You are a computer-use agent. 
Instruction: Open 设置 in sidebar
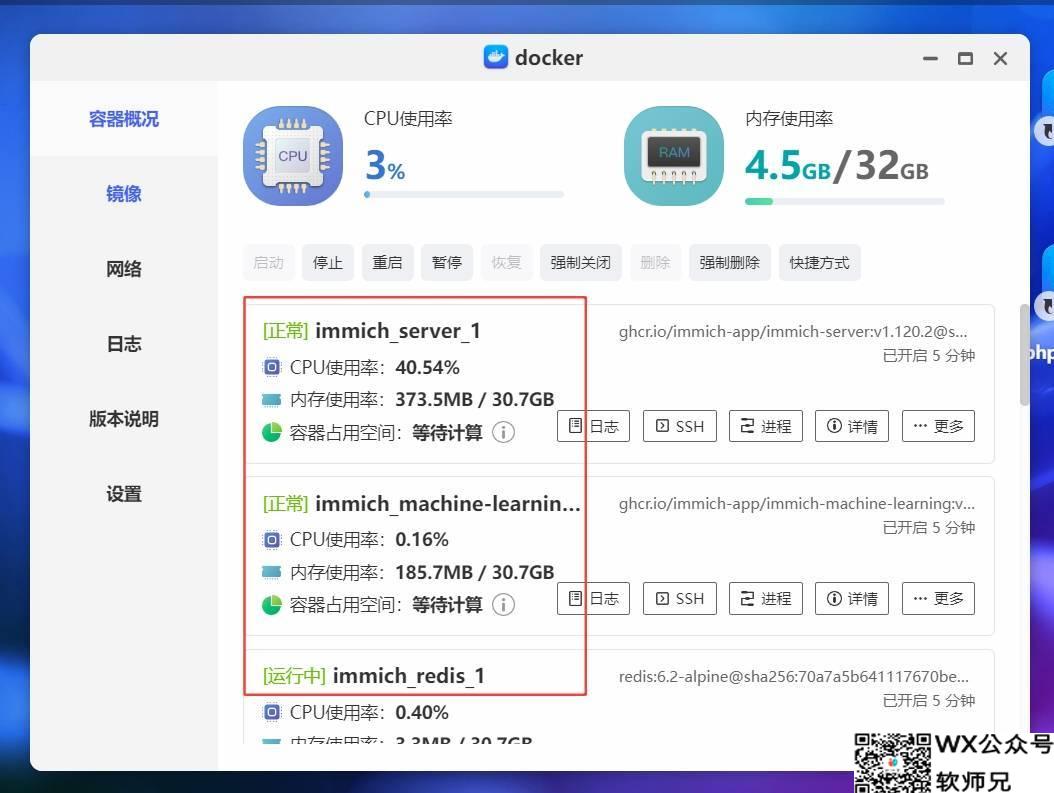124,494
